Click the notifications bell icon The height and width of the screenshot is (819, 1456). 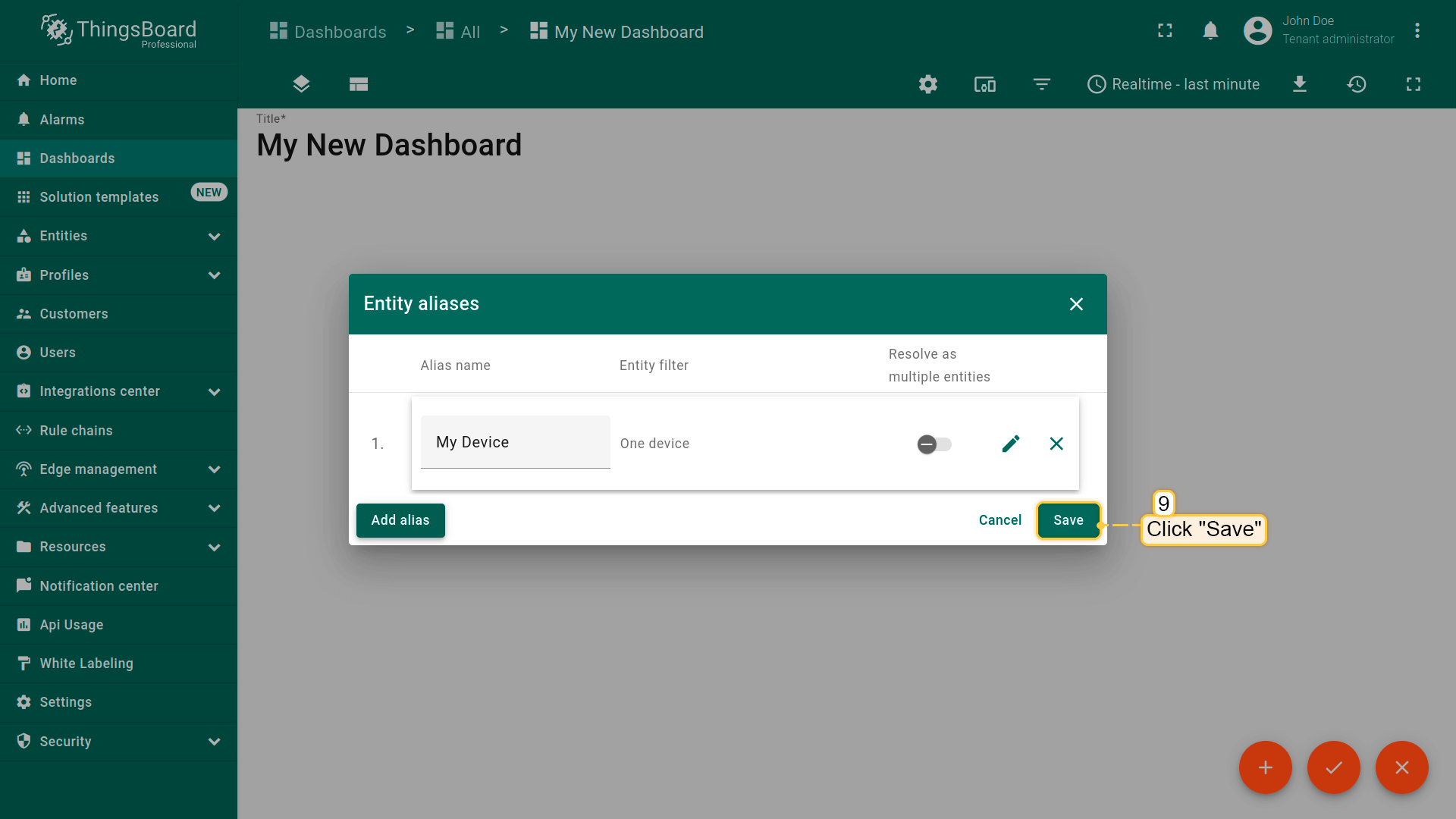tap(1210, 31)
